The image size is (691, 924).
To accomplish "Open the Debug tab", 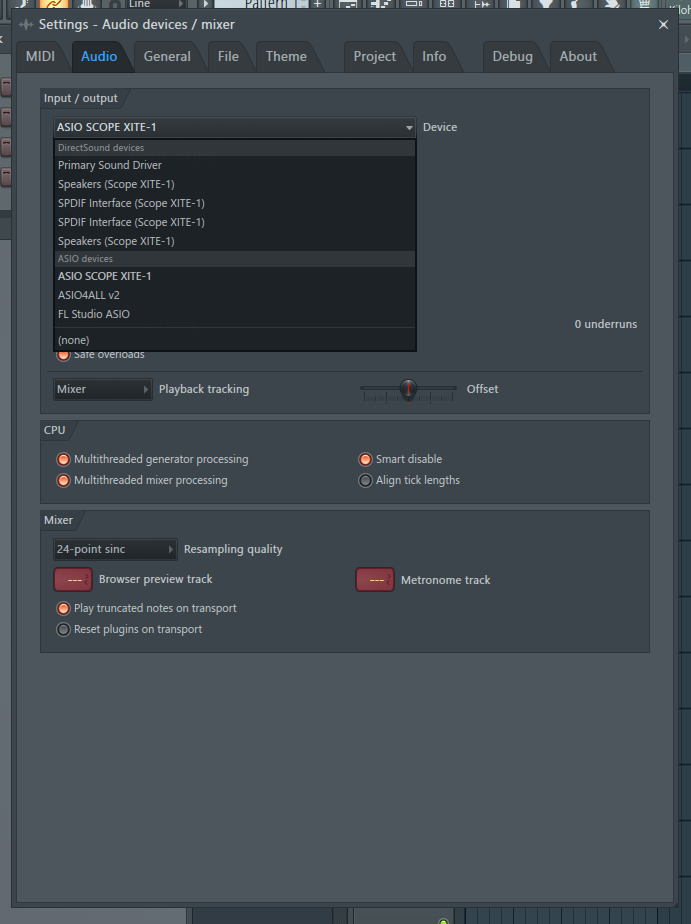I will click(x=513, y=57).
